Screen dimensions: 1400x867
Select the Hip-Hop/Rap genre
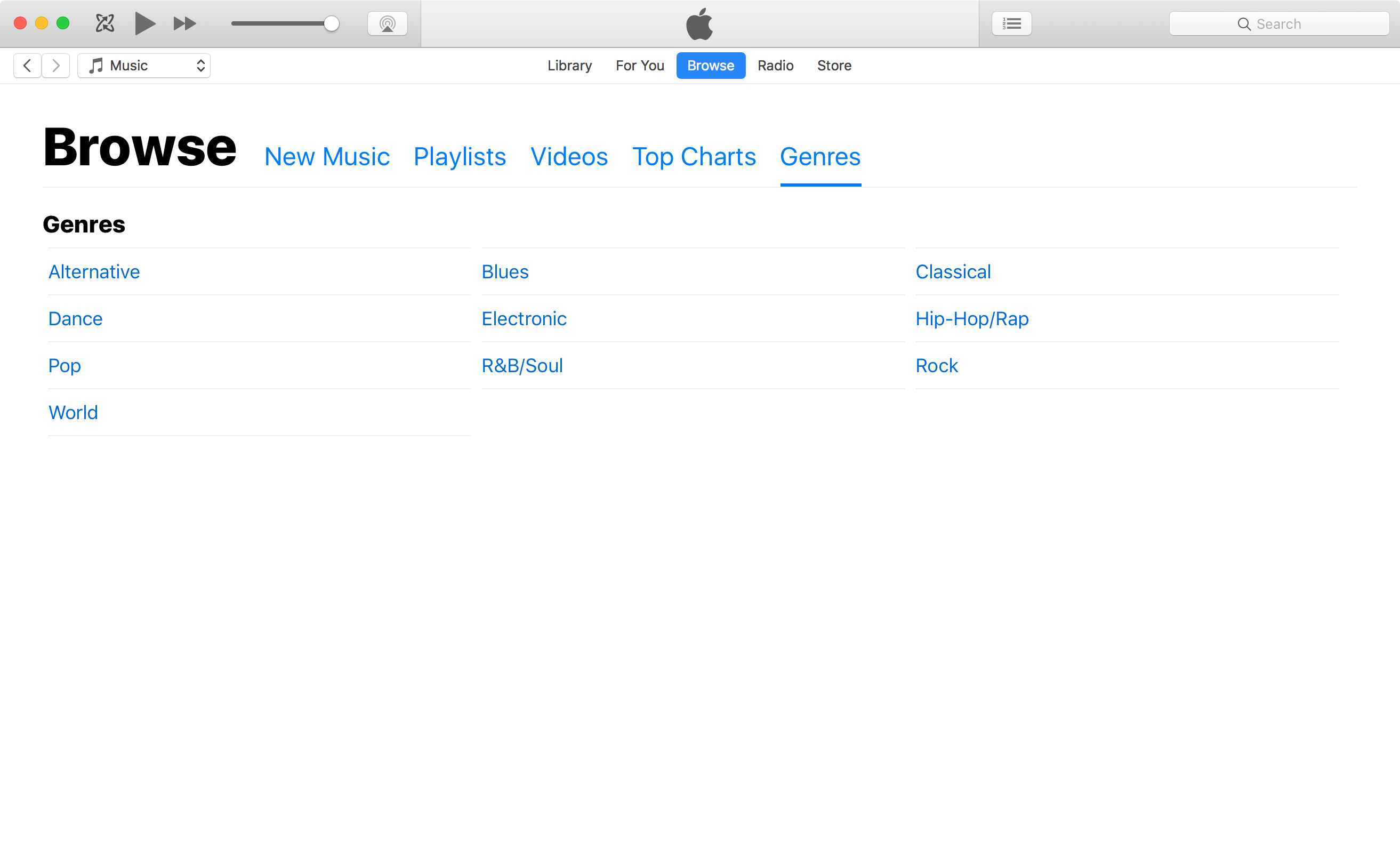tap(972, 318)
